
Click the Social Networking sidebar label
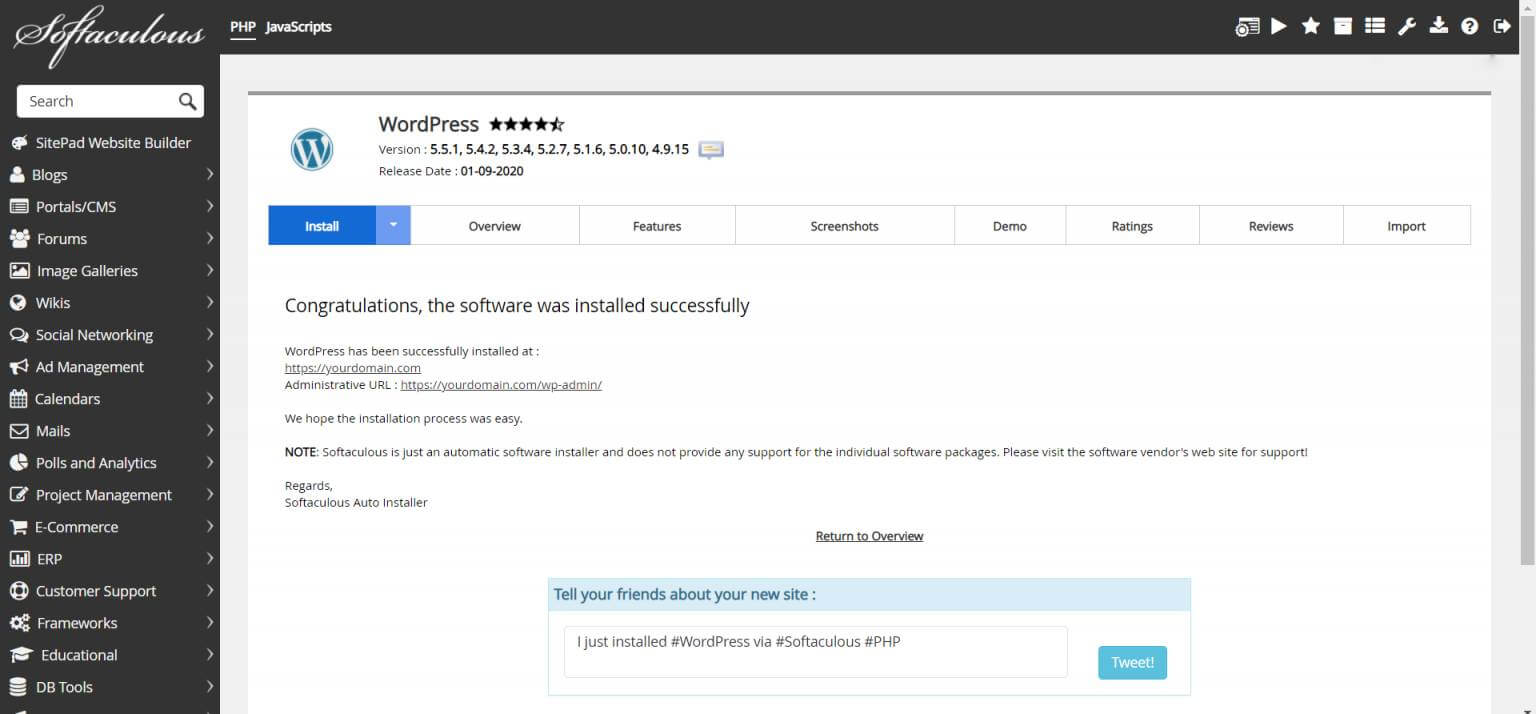[x=94, y=335]
